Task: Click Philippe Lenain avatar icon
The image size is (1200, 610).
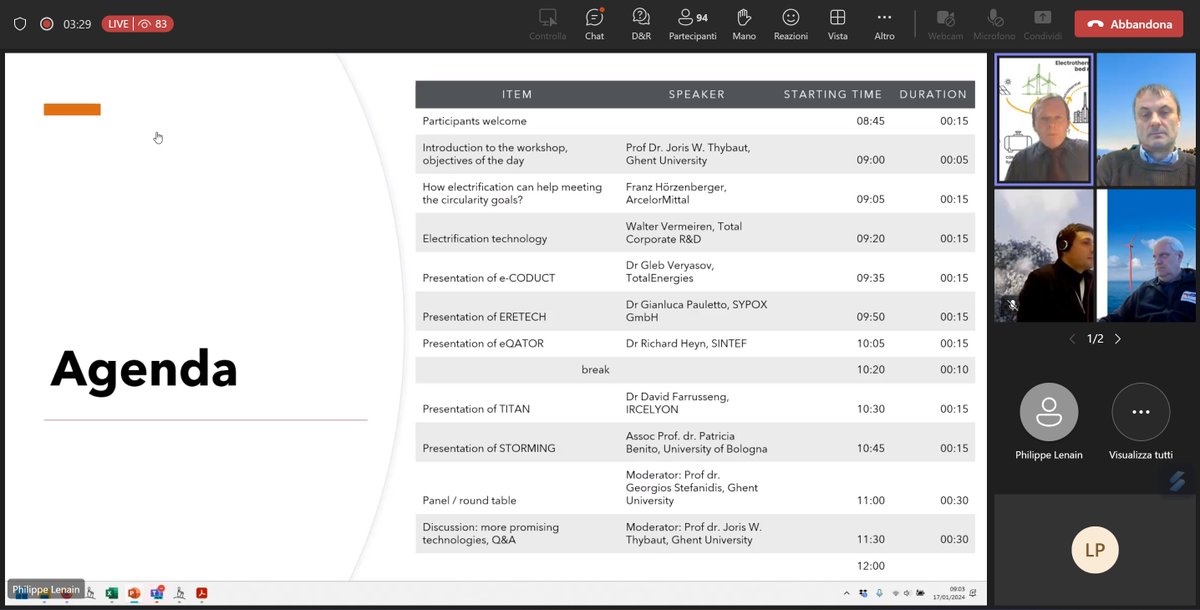Action: [x=1049, y=412]
